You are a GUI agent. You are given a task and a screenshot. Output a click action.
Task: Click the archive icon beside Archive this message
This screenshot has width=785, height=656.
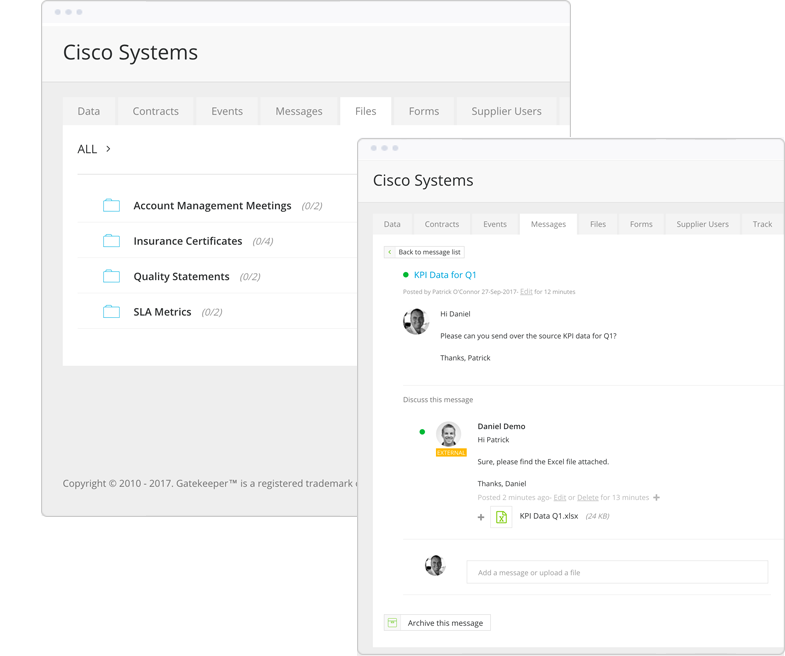(393, 623)
